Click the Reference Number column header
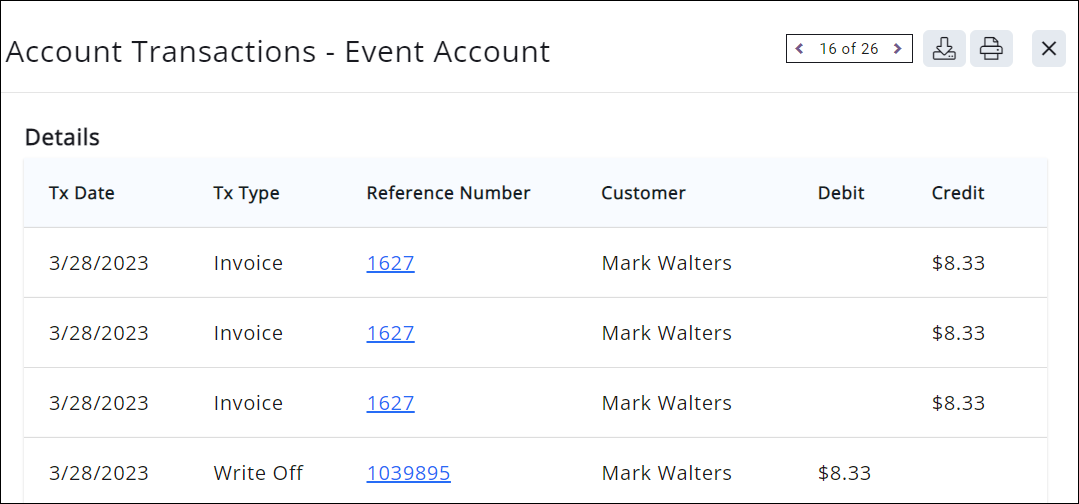The image size is (1079, 504). pos(448,193)
